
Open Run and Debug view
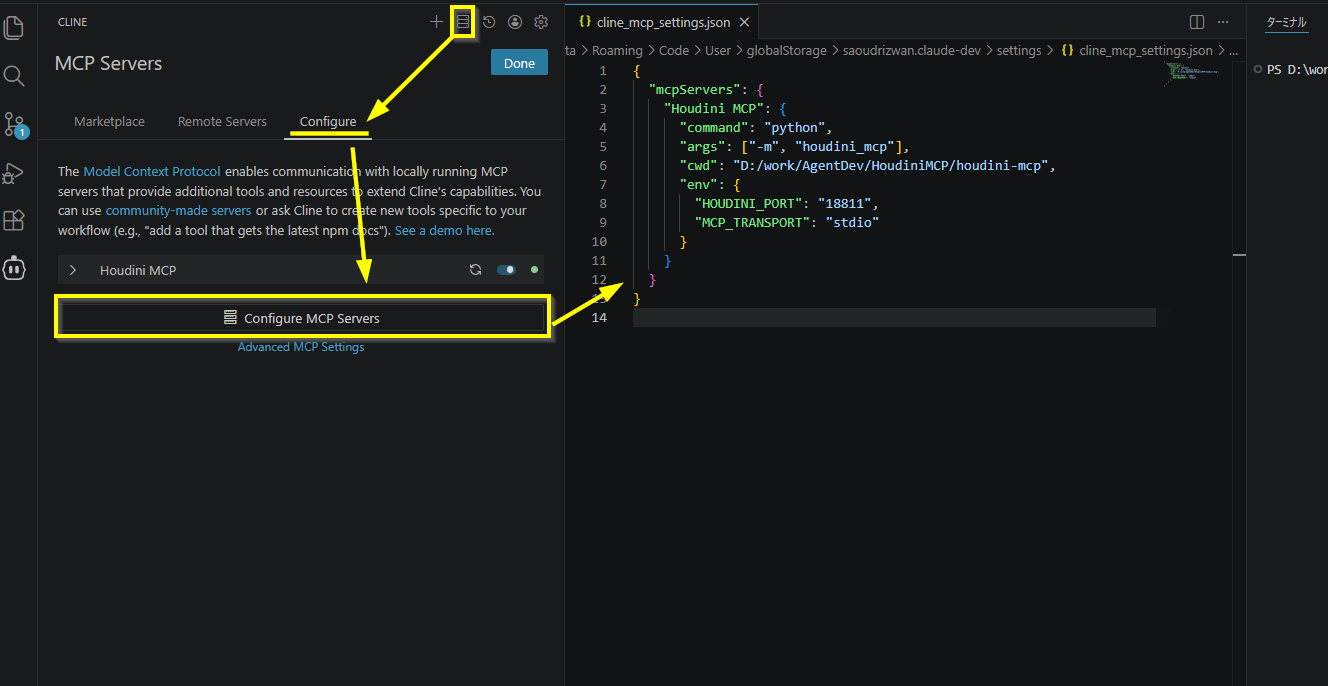pos(14,172)
